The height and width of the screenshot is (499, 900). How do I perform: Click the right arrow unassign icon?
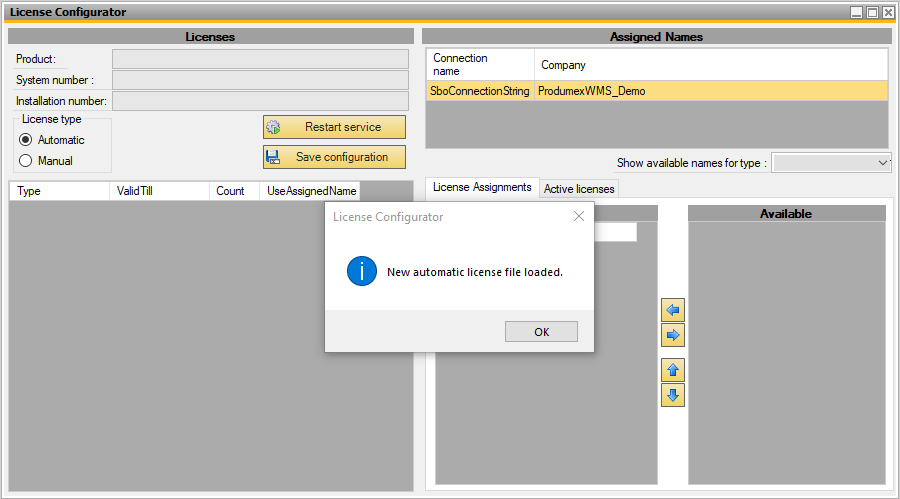tap(673, 335)
